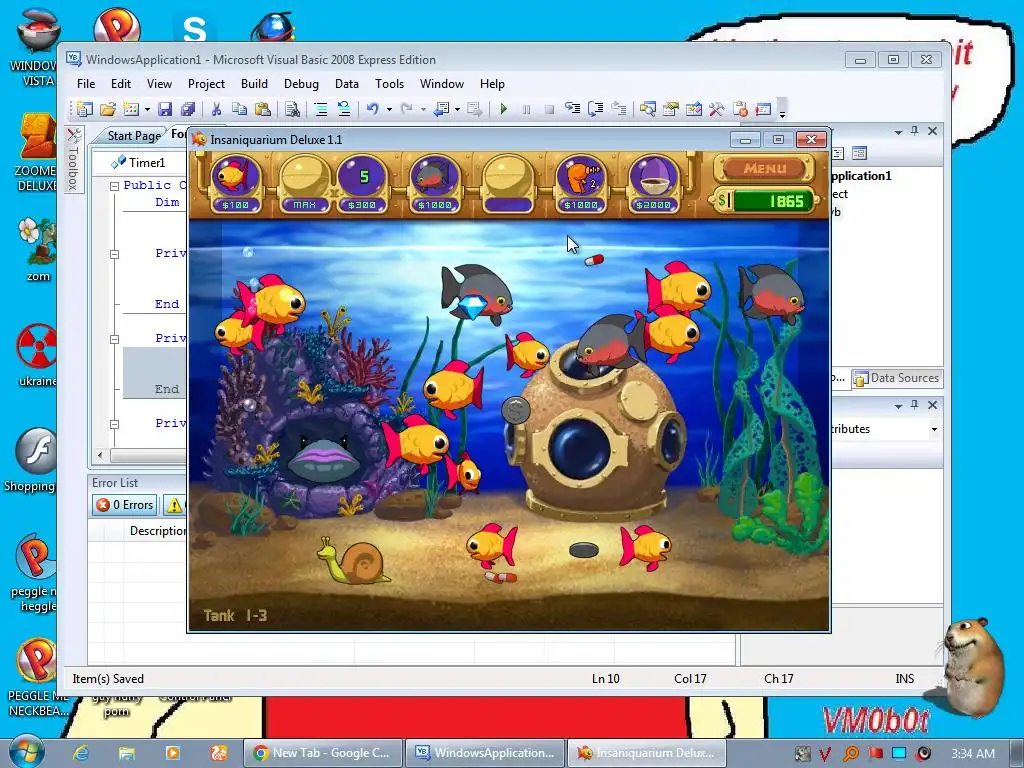Click the Comment out lines icon
Viewport: 1024px width, 768px height.
point(321,109)
